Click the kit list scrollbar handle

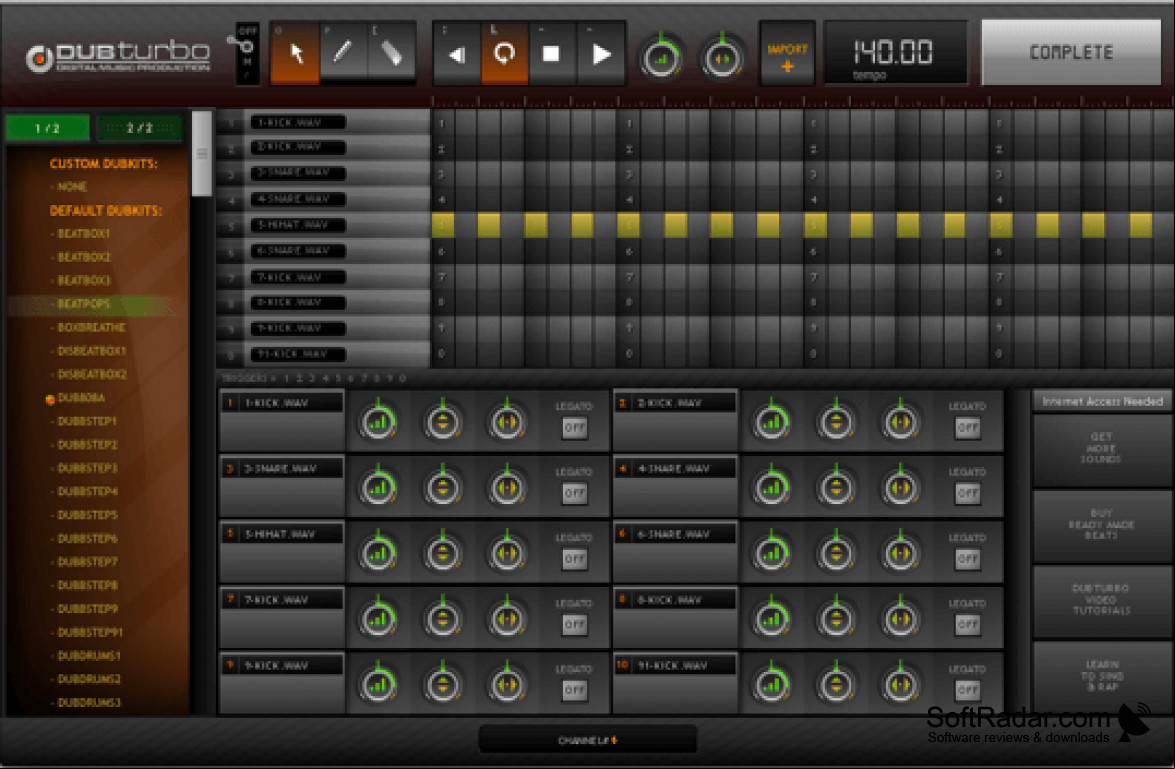[x=202, y=154]
